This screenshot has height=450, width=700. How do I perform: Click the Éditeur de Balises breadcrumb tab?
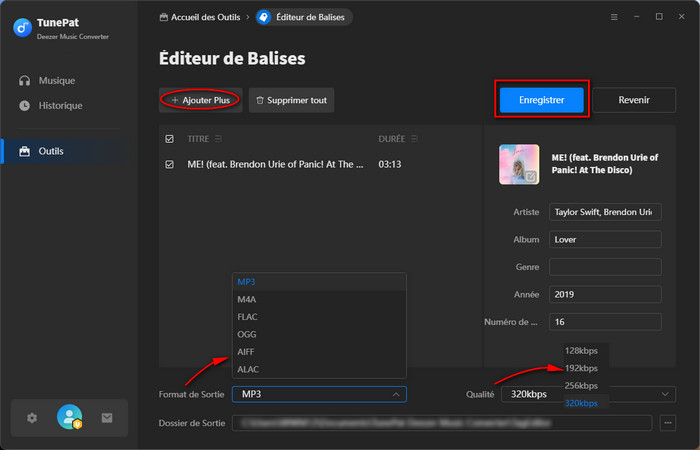(304, 17)
